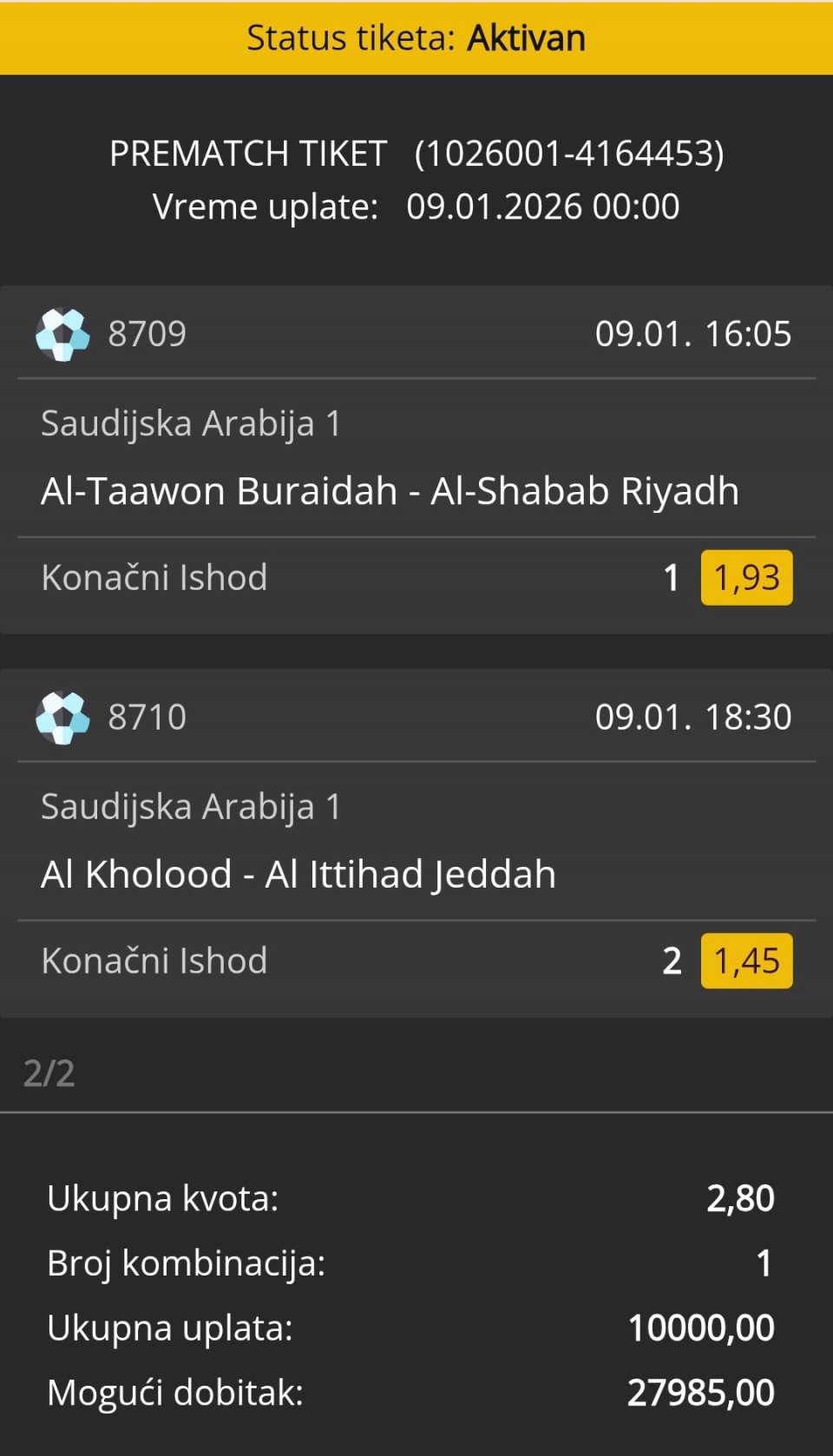Tap the yellow Status tiketa Aktivan banner
Screen dimensions: 833x1456
coord(416,38)
